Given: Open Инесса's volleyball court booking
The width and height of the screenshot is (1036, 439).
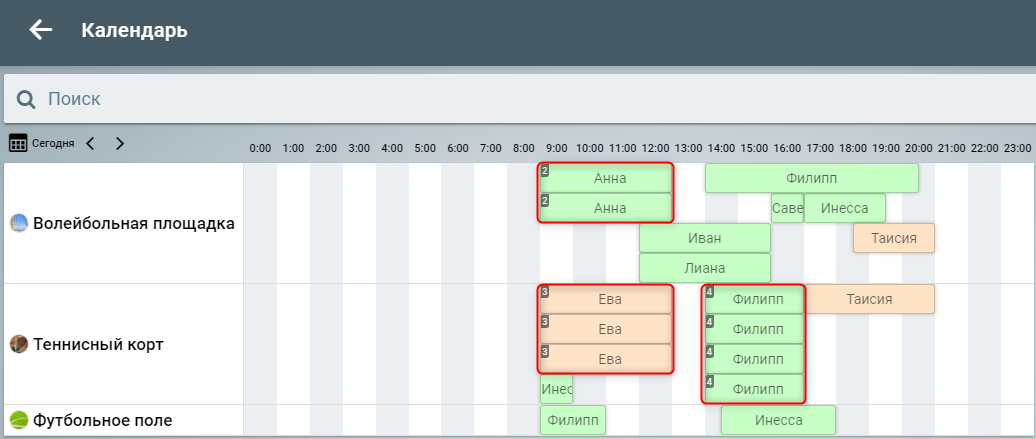Looking at the screenshot, I should tap(844, 208).
